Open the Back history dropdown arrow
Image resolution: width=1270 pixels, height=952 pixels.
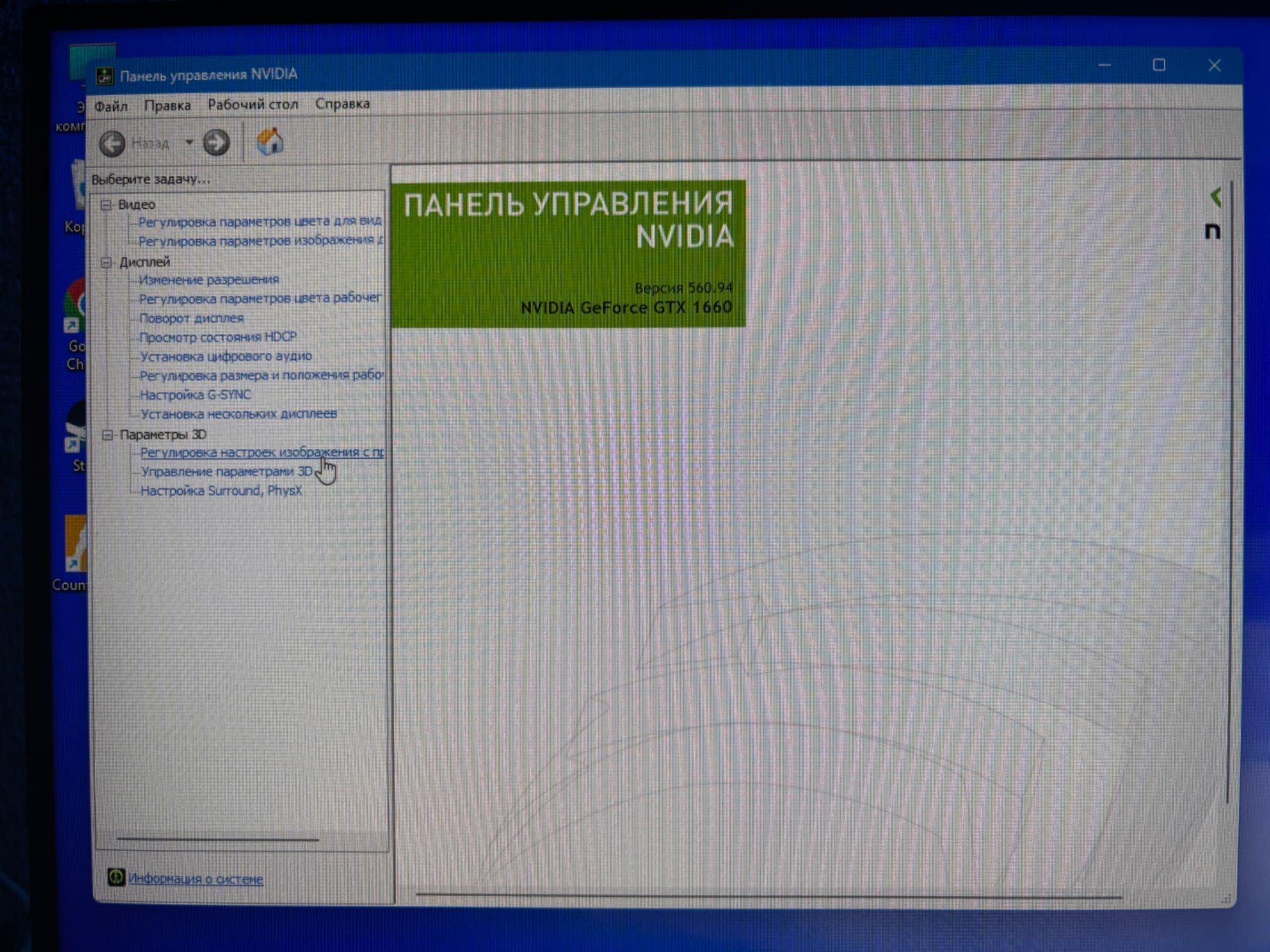tap(189, 142)
